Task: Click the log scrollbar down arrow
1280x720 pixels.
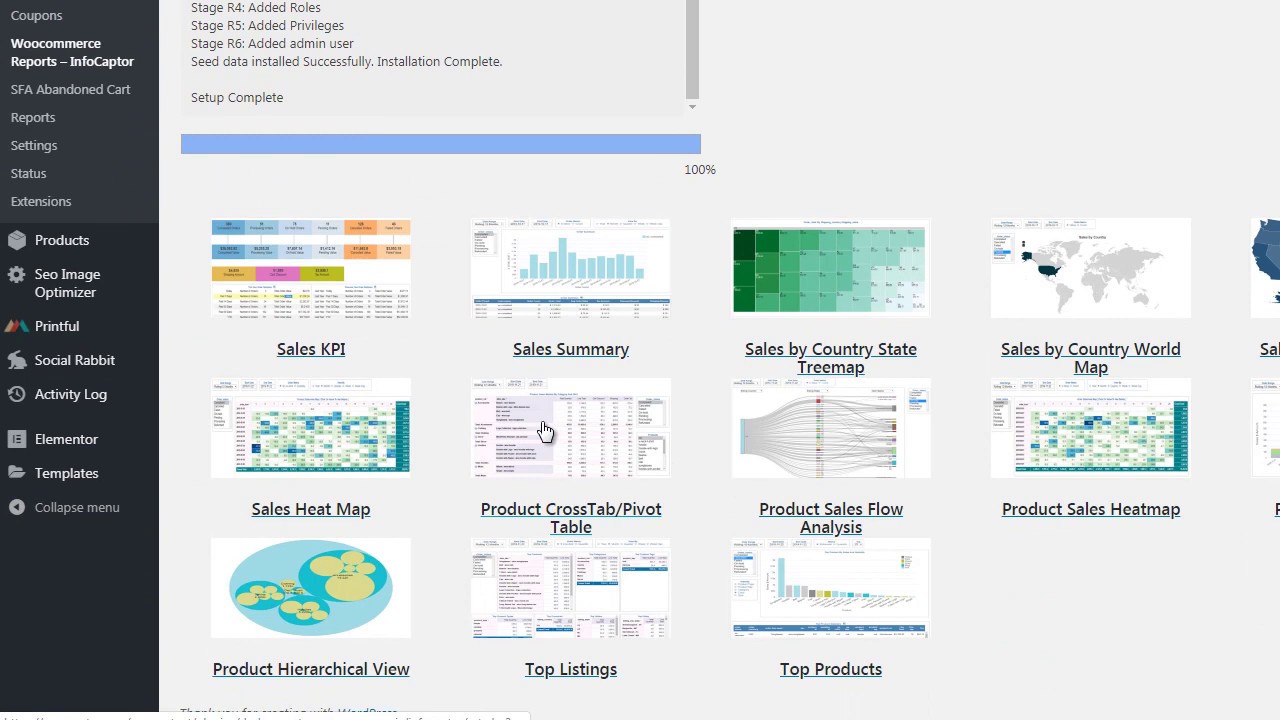Action: [x=692, y=106]
